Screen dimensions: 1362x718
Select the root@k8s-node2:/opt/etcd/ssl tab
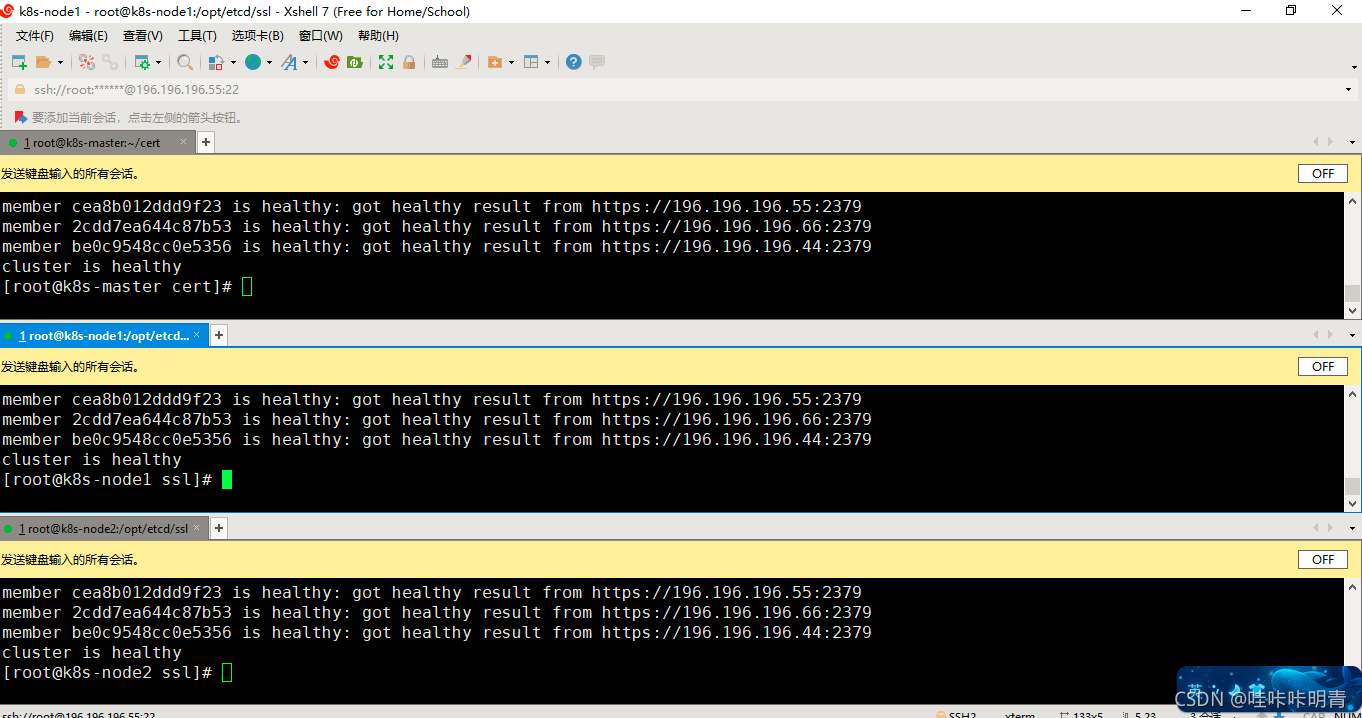point(103,529)
